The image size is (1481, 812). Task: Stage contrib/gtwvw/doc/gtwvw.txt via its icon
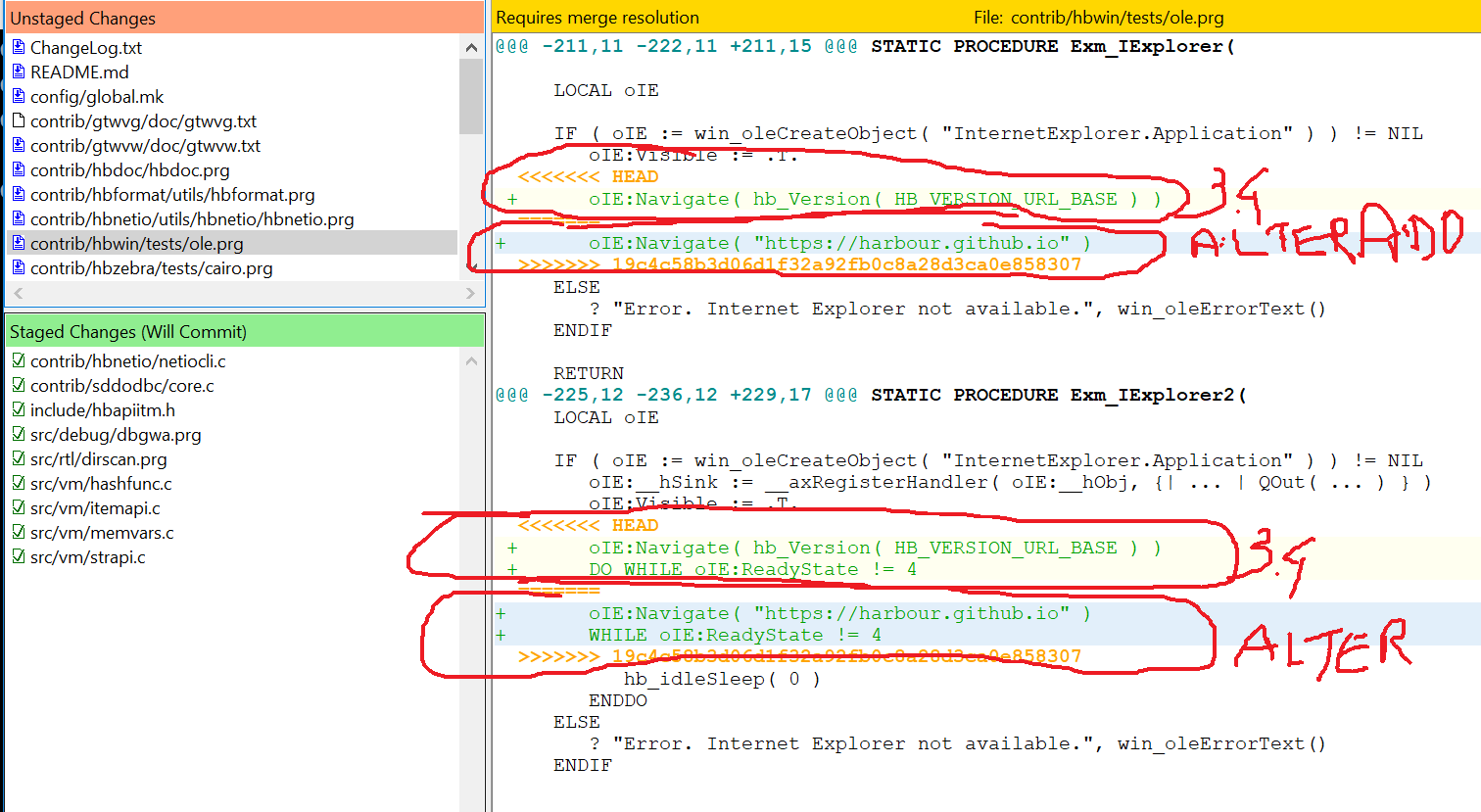18,145
